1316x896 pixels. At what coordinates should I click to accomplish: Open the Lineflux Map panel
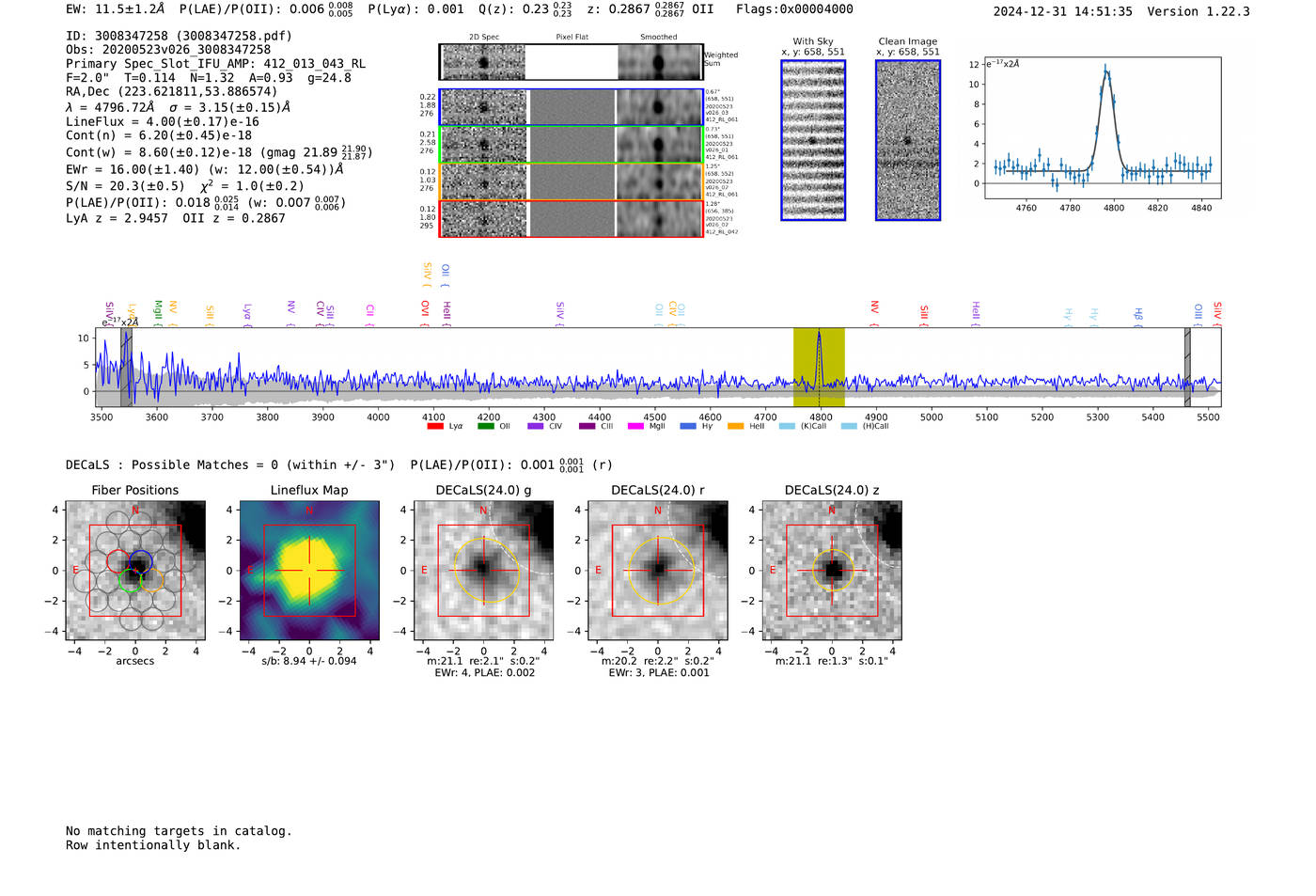309,571
